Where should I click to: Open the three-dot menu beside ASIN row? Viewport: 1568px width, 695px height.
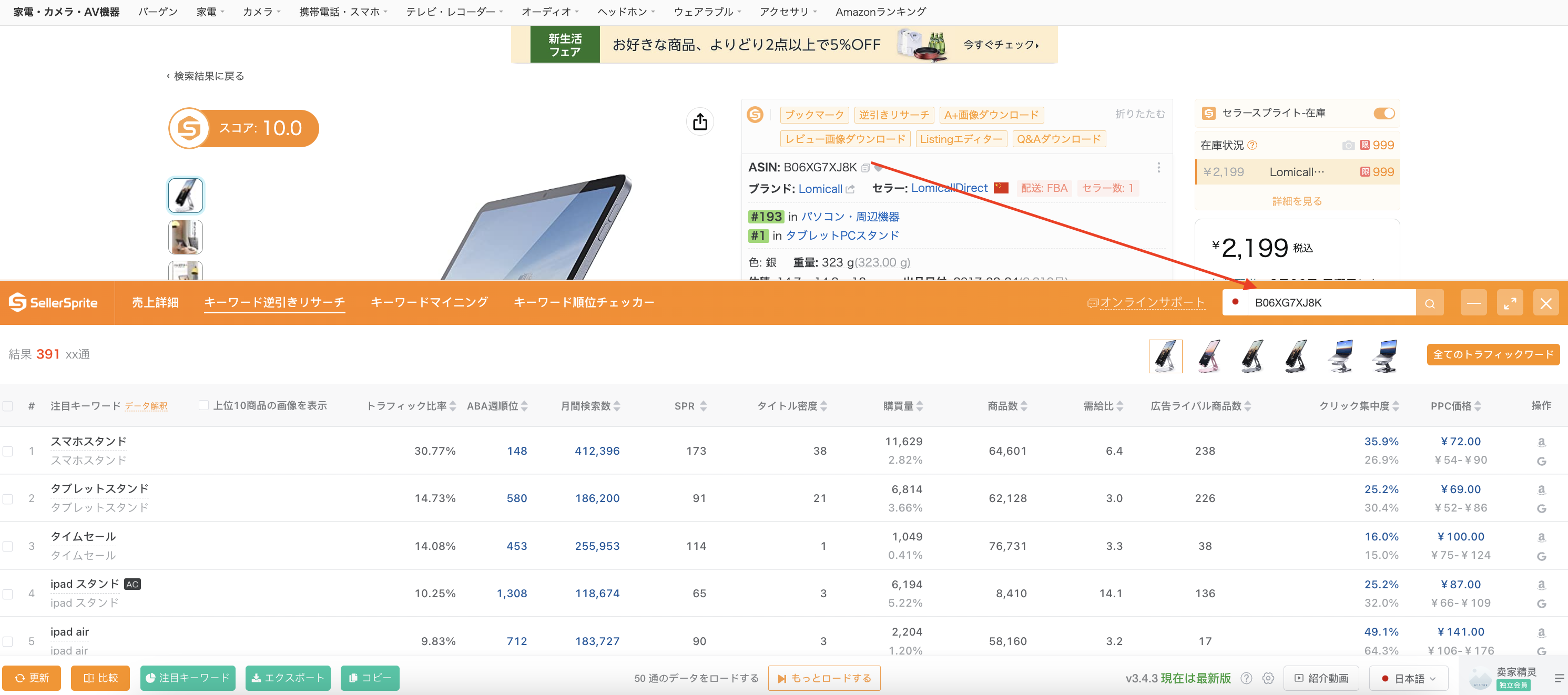click(x=1158, y=167)
